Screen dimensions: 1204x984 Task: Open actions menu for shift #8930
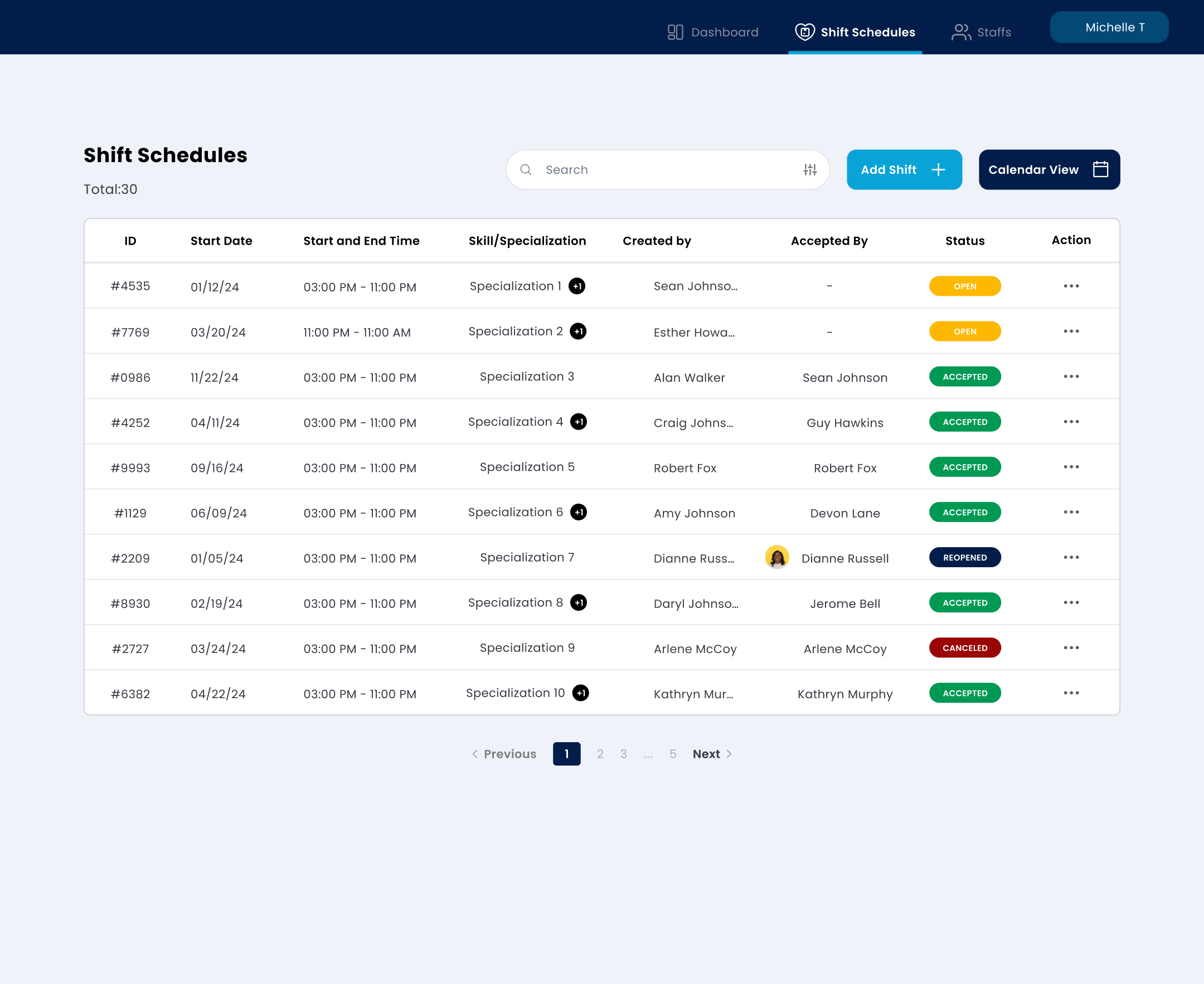[x=1071, y=602]
